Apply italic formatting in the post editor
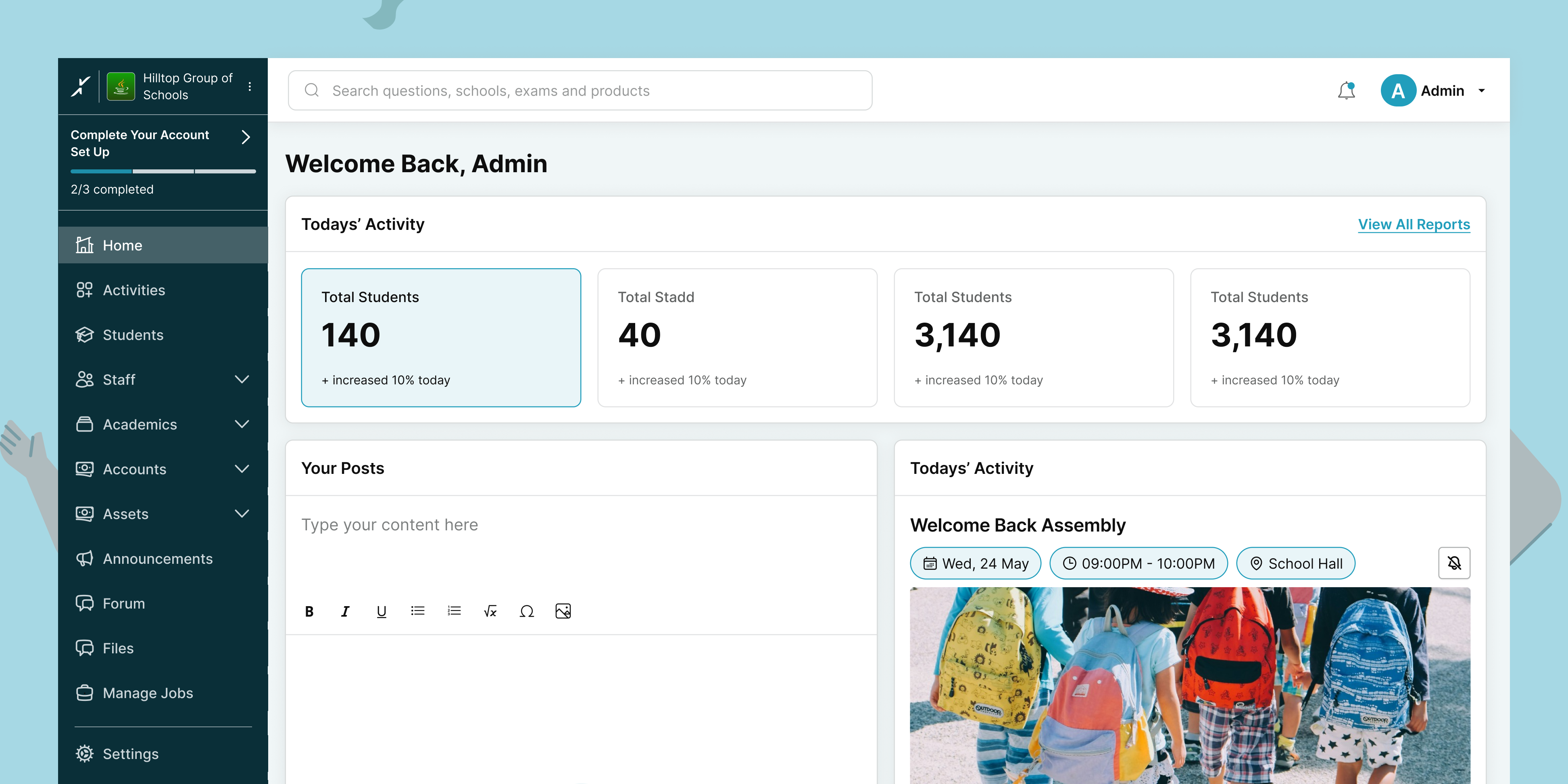The height and width of the screenshot is (784, 1568). click(345, 611)
